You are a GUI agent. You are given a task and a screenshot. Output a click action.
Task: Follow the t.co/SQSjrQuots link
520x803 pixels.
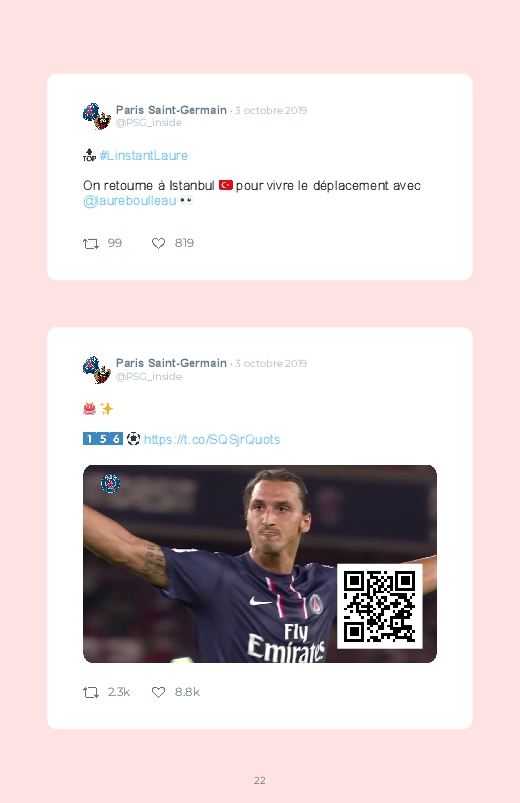(x=212, y=439)
